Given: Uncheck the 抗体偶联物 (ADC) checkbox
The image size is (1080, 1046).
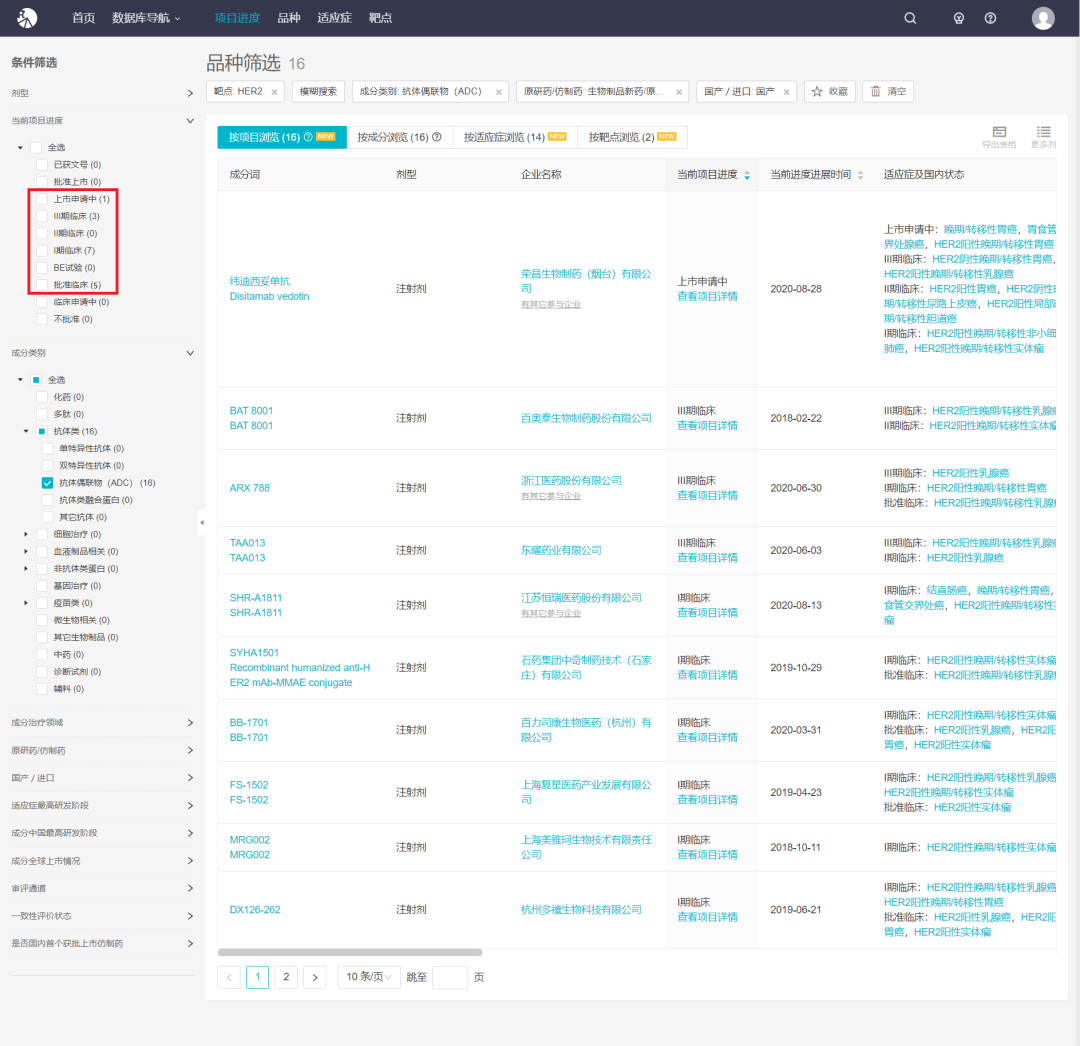Looking at the screenshot, I should pos(48,483).
